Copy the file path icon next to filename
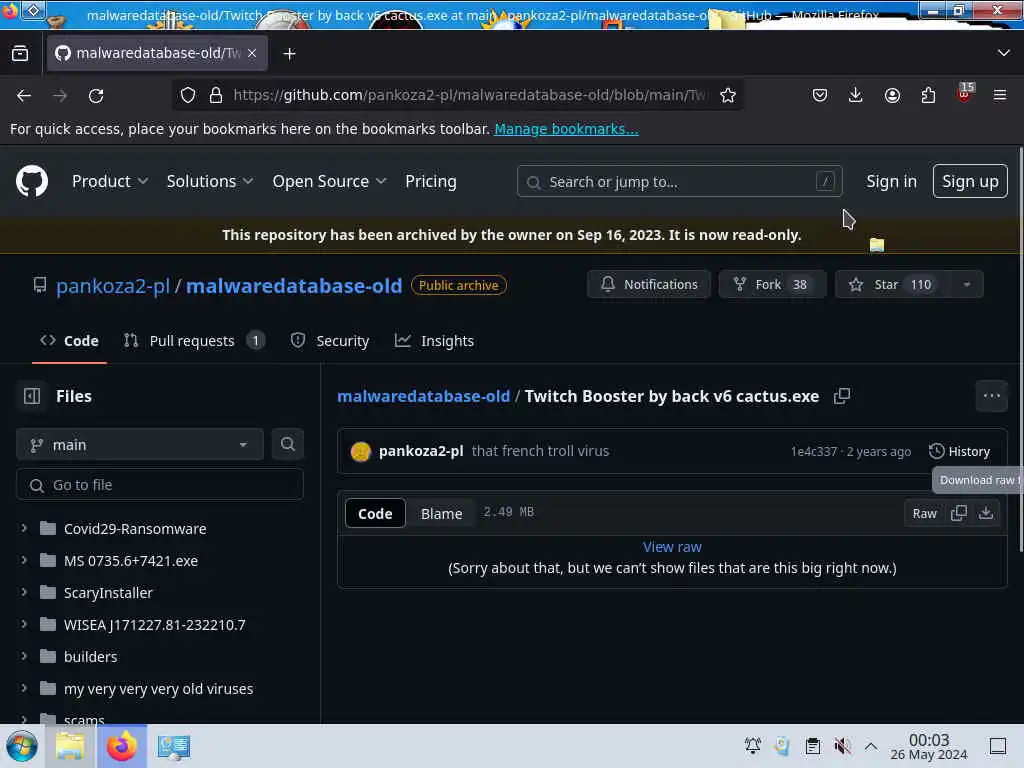Screen dimensions: 1024x768 842,396
